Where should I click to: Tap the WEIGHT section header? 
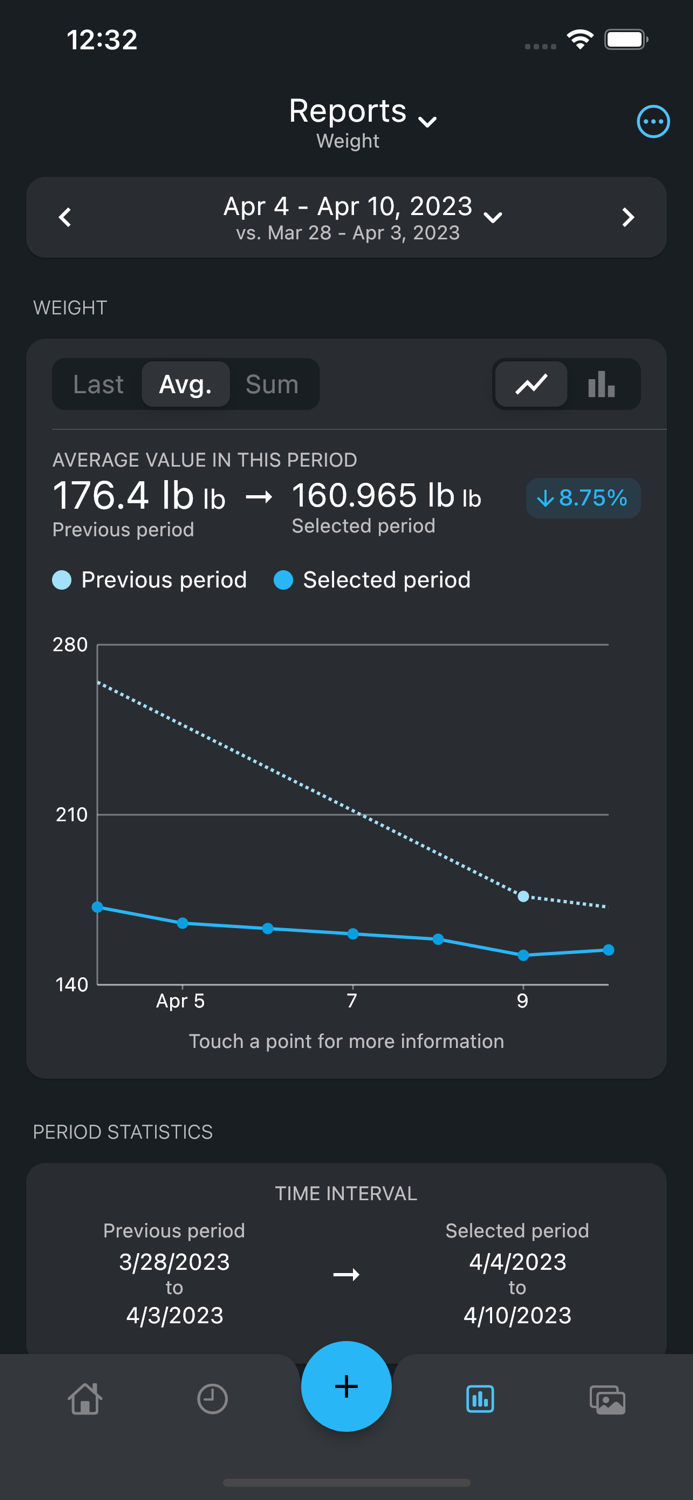click(70, 307)
